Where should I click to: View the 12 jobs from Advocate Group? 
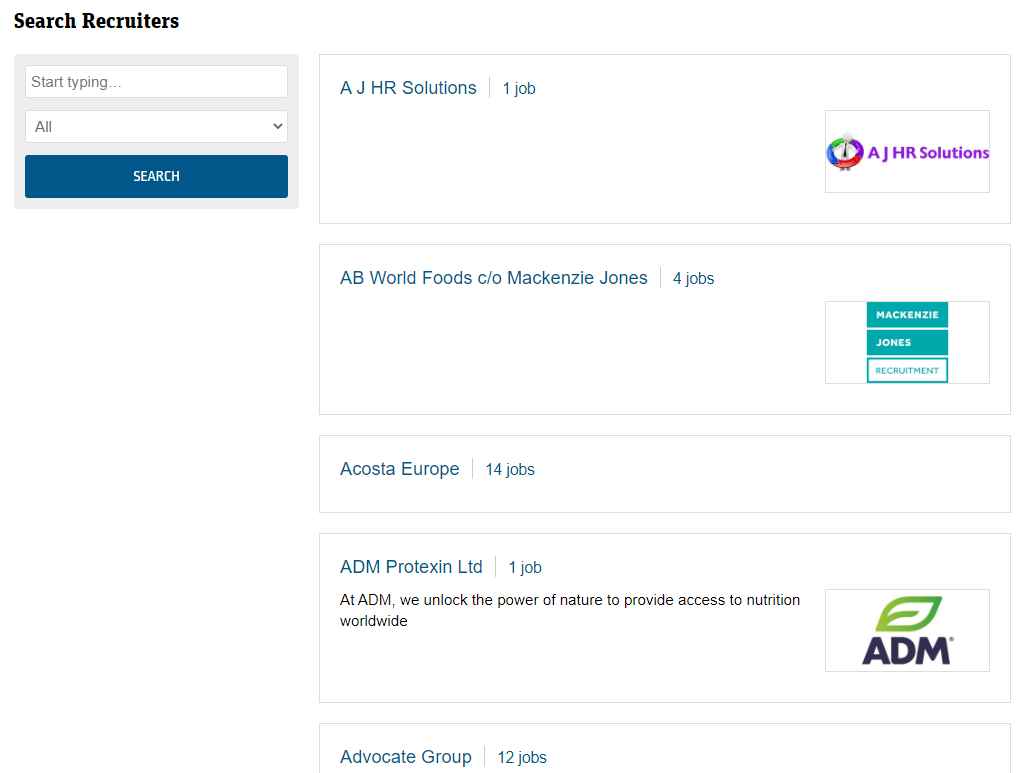pos(522,758)
